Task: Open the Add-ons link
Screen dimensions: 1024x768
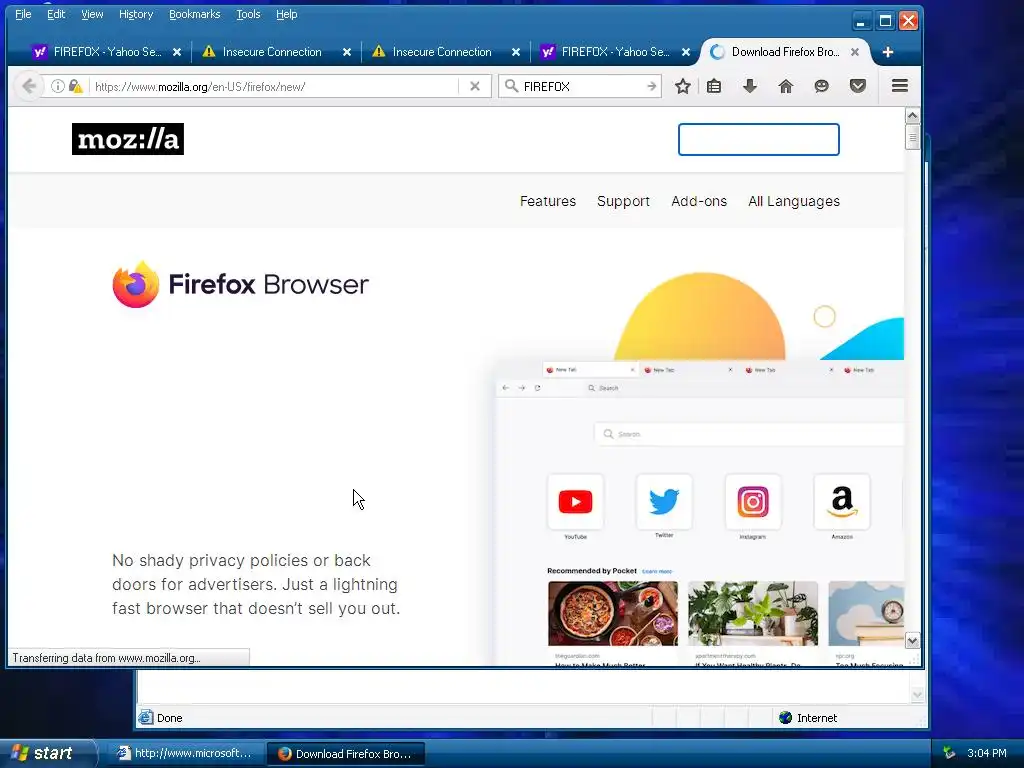Action: pos(699,201)
